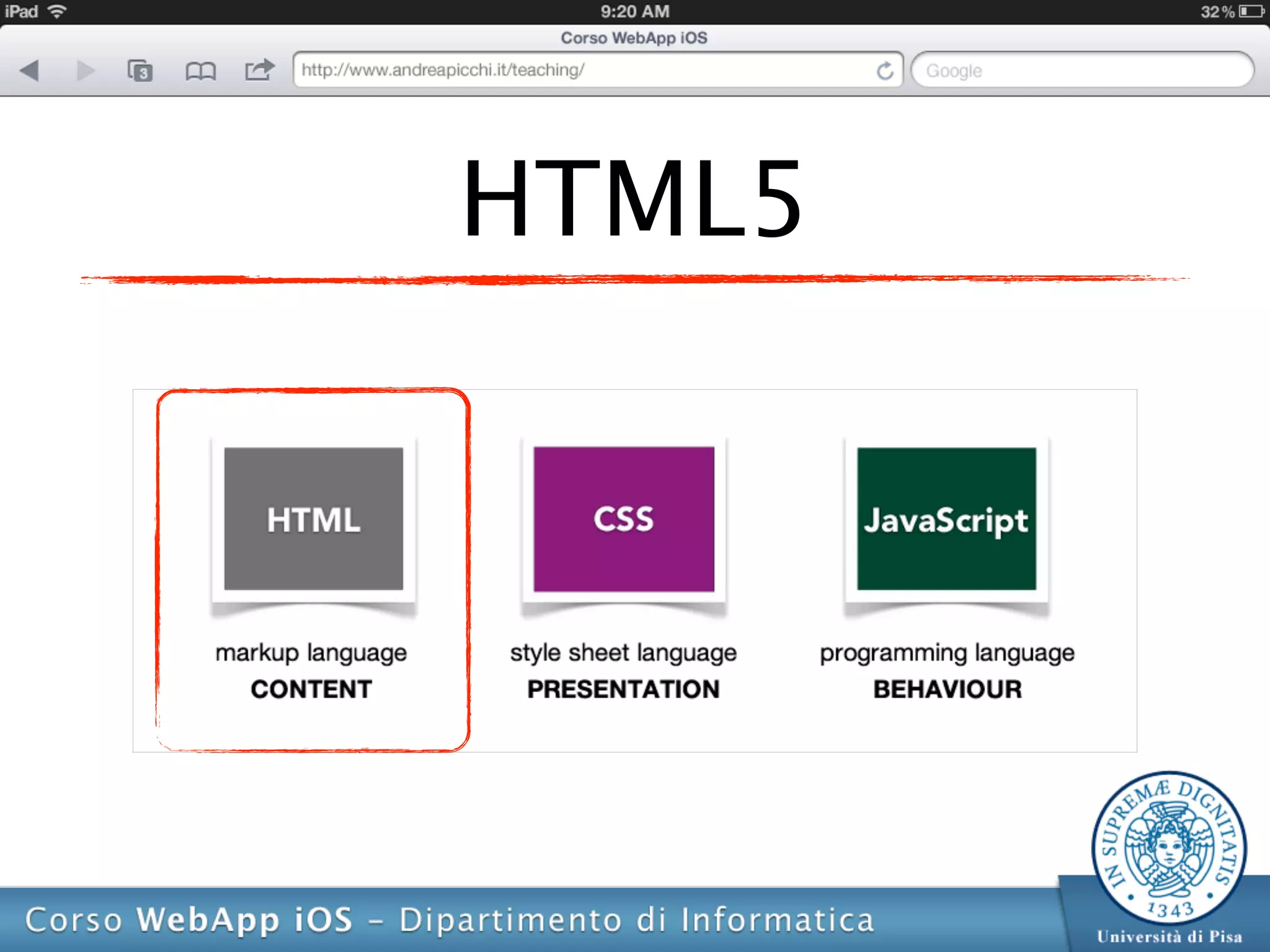Tap the Safari back arrow
This screenshot has width=1270, height=952.
point(29,70)
